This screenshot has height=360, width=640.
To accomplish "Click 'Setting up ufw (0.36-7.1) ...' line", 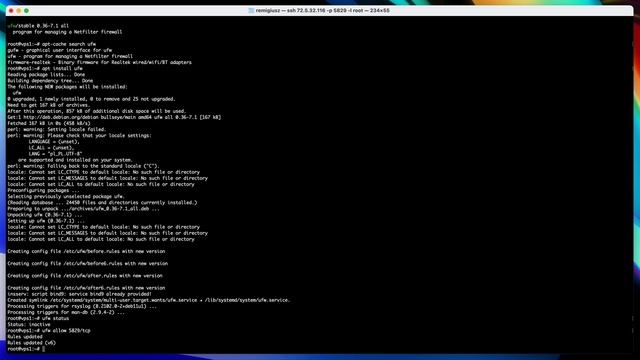I will (46, 221).
